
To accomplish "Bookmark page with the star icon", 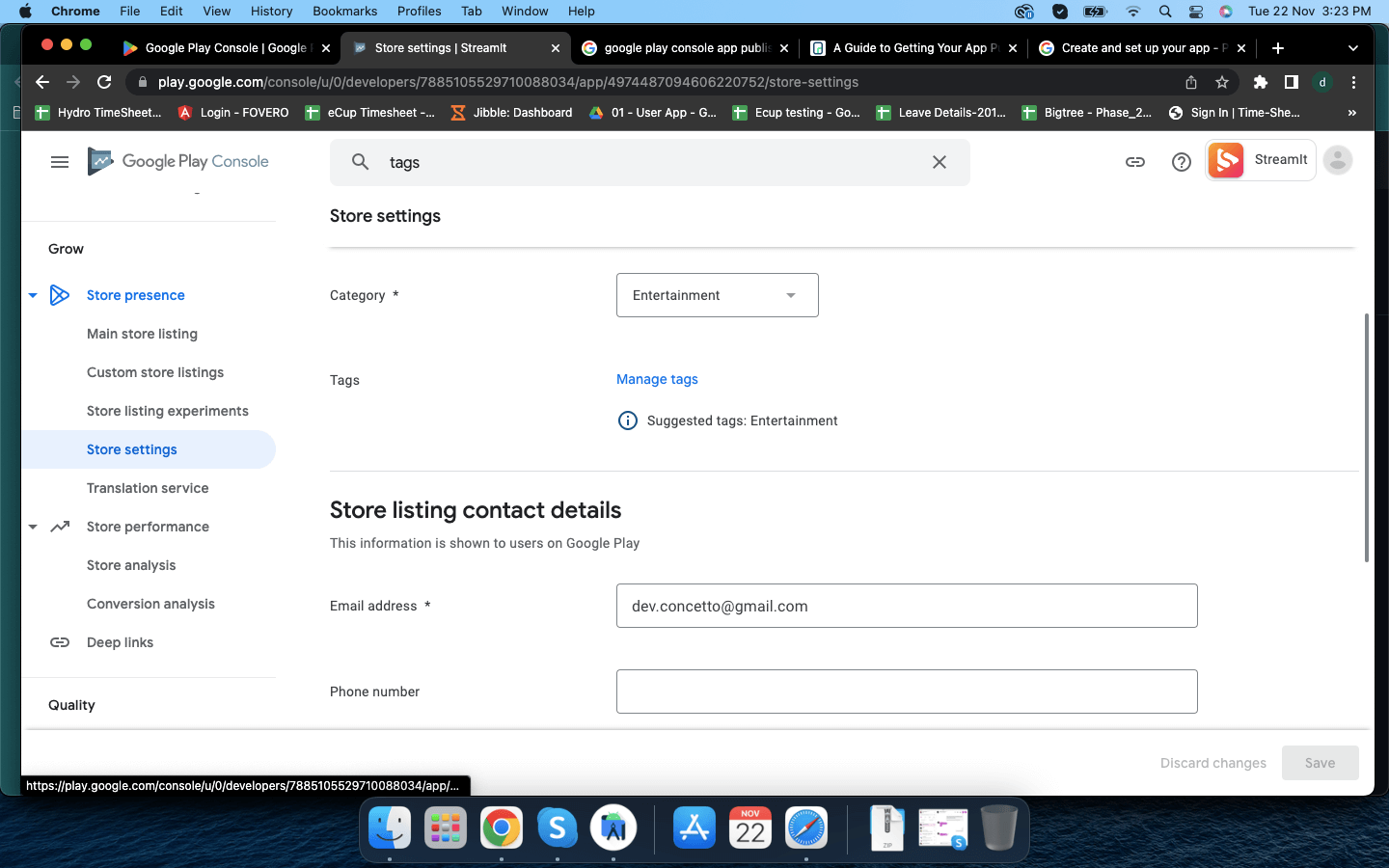I will [1222, 82].
